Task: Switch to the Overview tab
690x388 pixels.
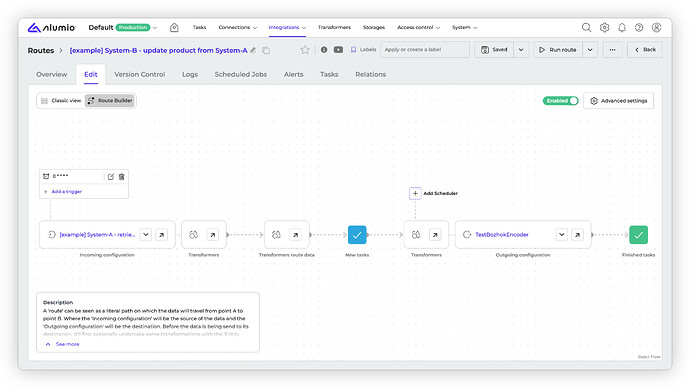Action: pyautogui.click(x=51, y=74)
